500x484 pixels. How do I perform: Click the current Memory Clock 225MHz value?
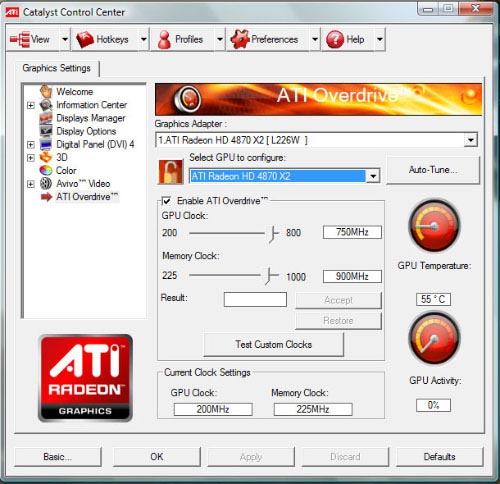[313, 409]
